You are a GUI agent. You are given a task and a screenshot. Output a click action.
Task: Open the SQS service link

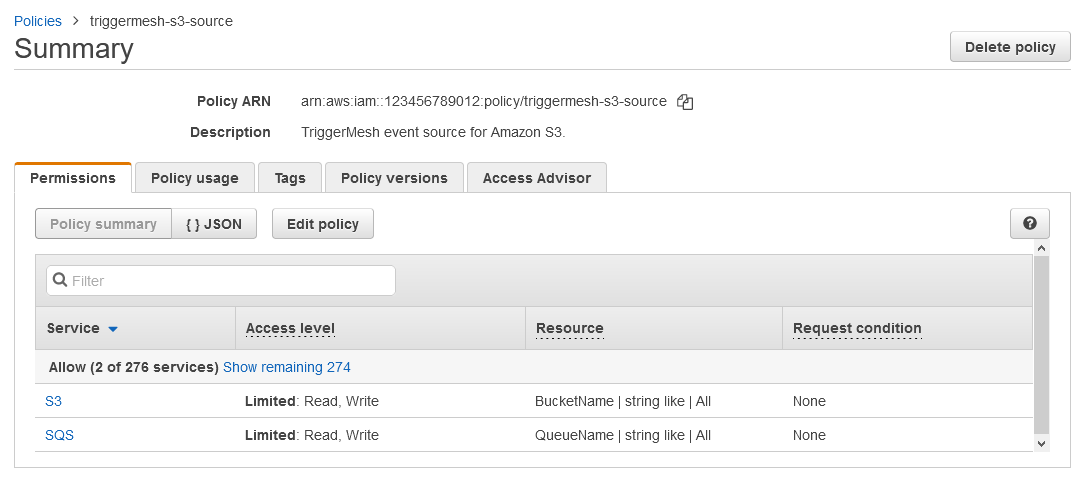coord(60,435)
